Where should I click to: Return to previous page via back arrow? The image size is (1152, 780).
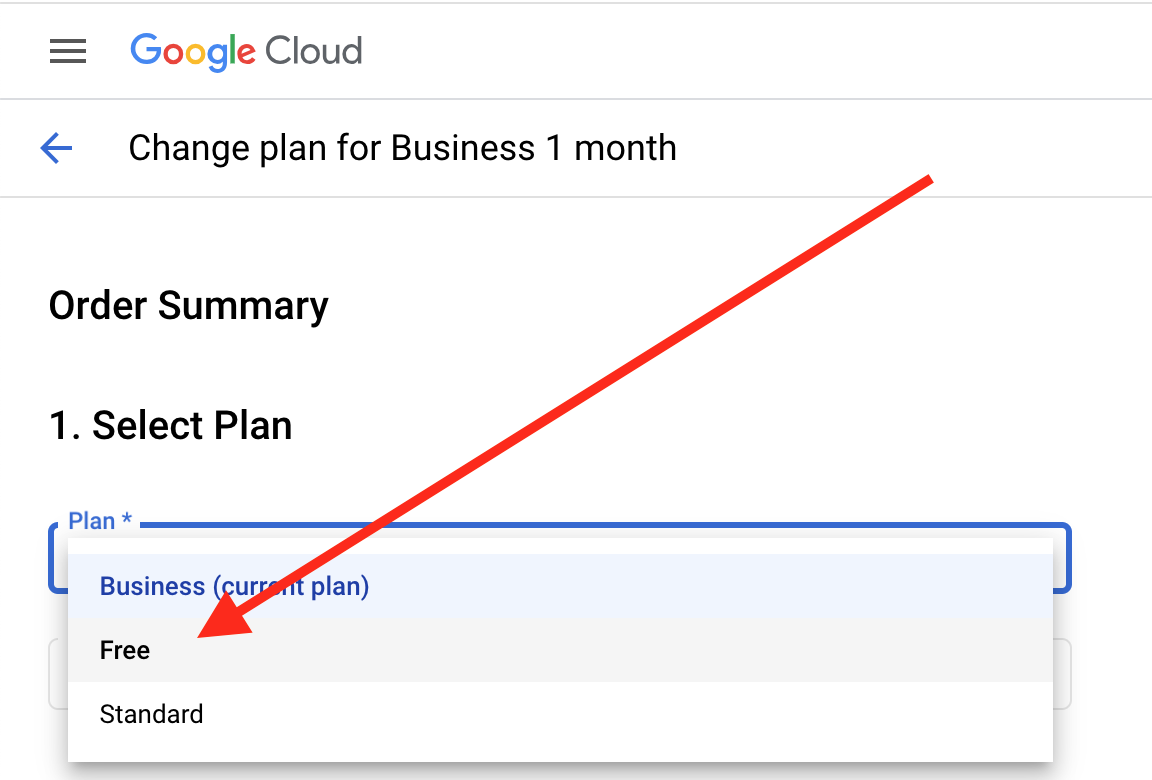click(56, 147)
